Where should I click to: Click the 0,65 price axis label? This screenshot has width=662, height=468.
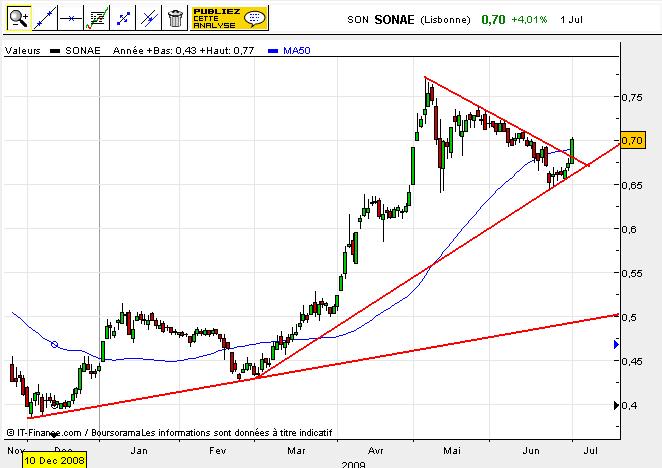[632, 185]
